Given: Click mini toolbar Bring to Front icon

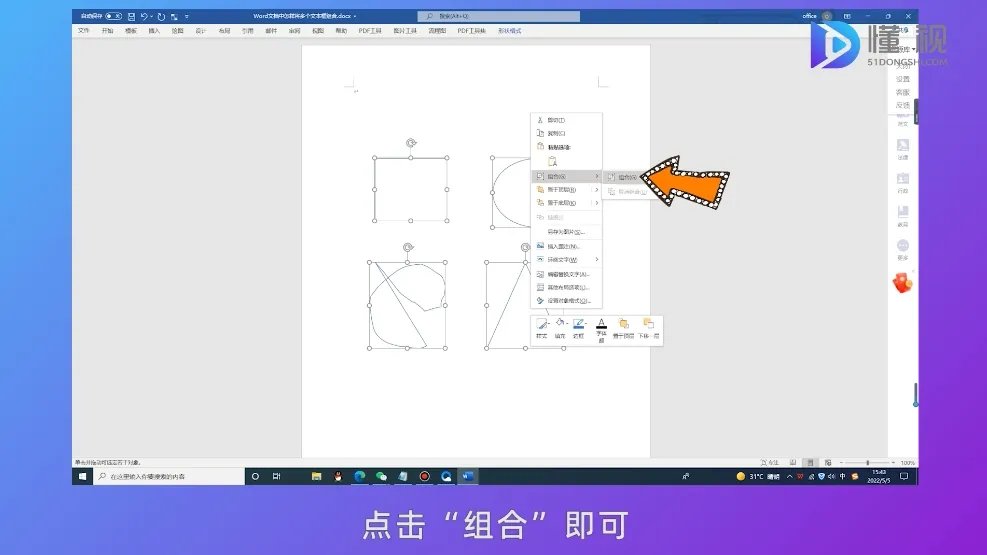Looking at the screenshot, I should click(x=623, y=323).
